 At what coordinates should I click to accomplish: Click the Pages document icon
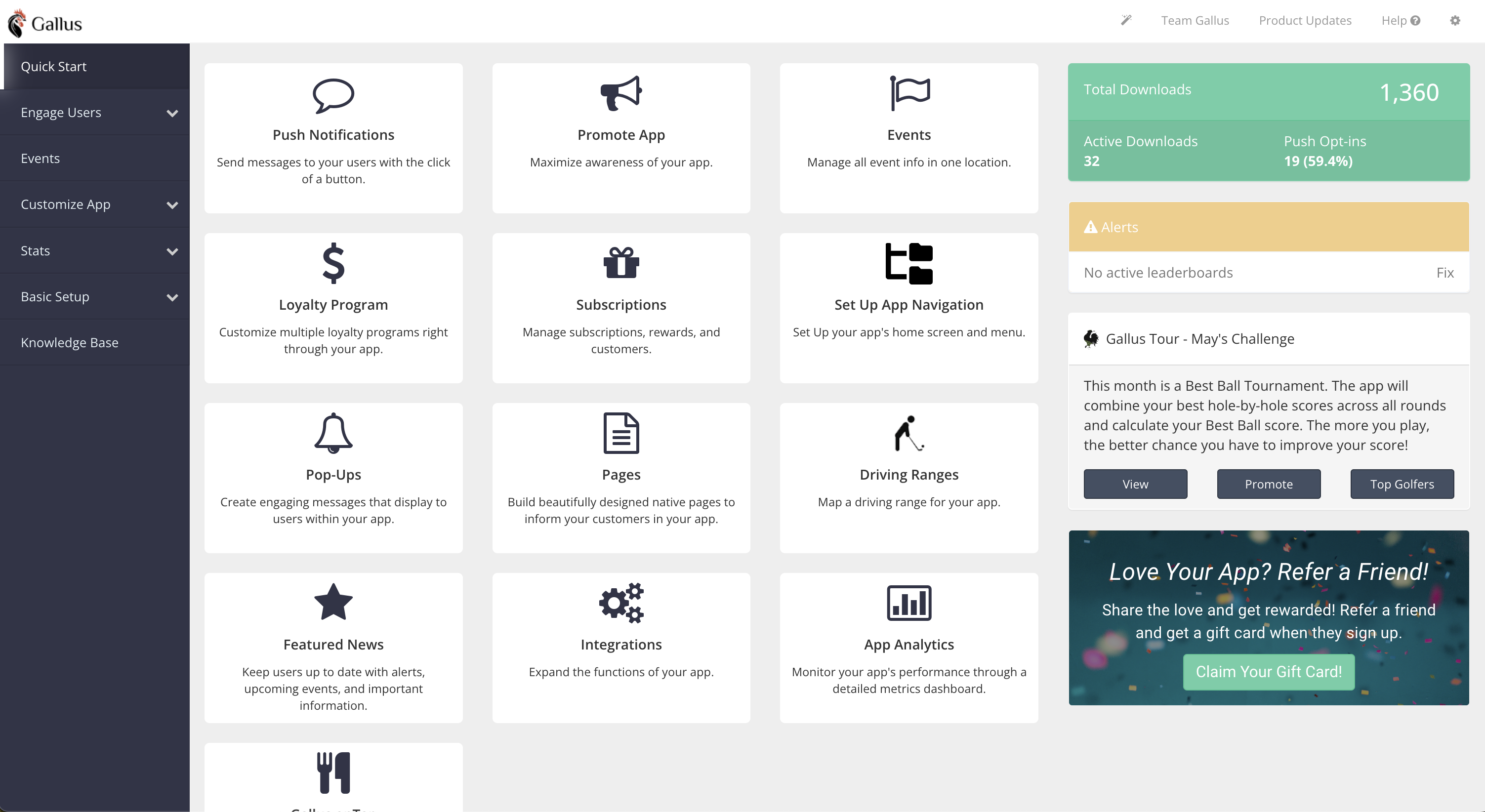point(621,433)
